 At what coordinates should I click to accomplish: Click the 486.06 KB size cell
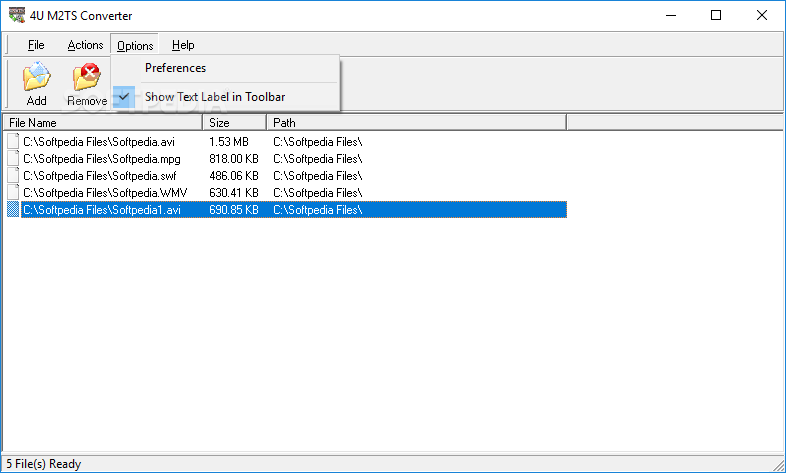234,176
